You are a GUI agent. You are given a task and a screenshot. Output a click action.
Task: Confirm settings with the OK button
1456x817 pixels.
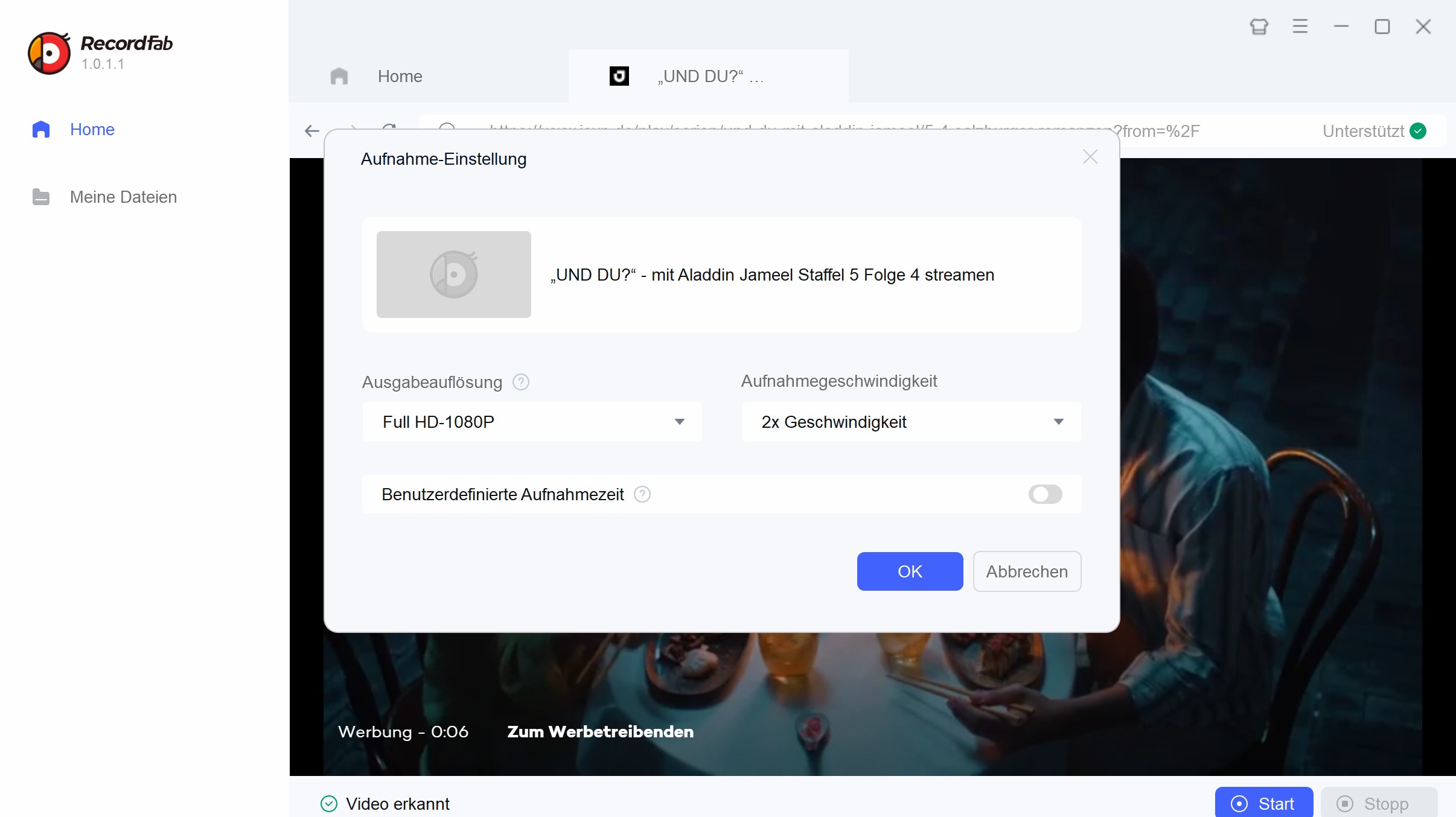click(910, 571)
